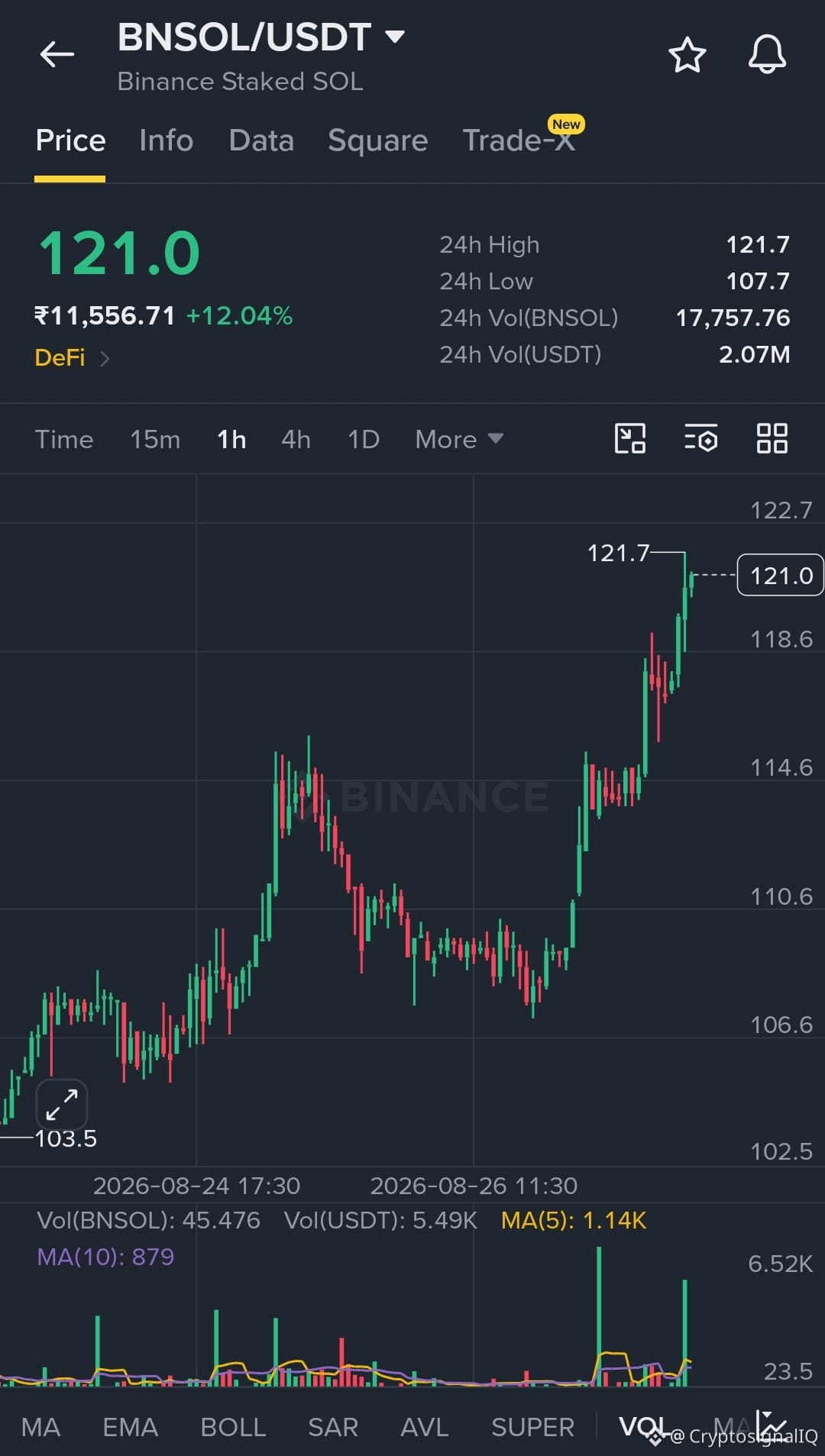825x1456 pixels.
Task: Toggle the BOLL indicator
Action: [x=233, y=1427]
